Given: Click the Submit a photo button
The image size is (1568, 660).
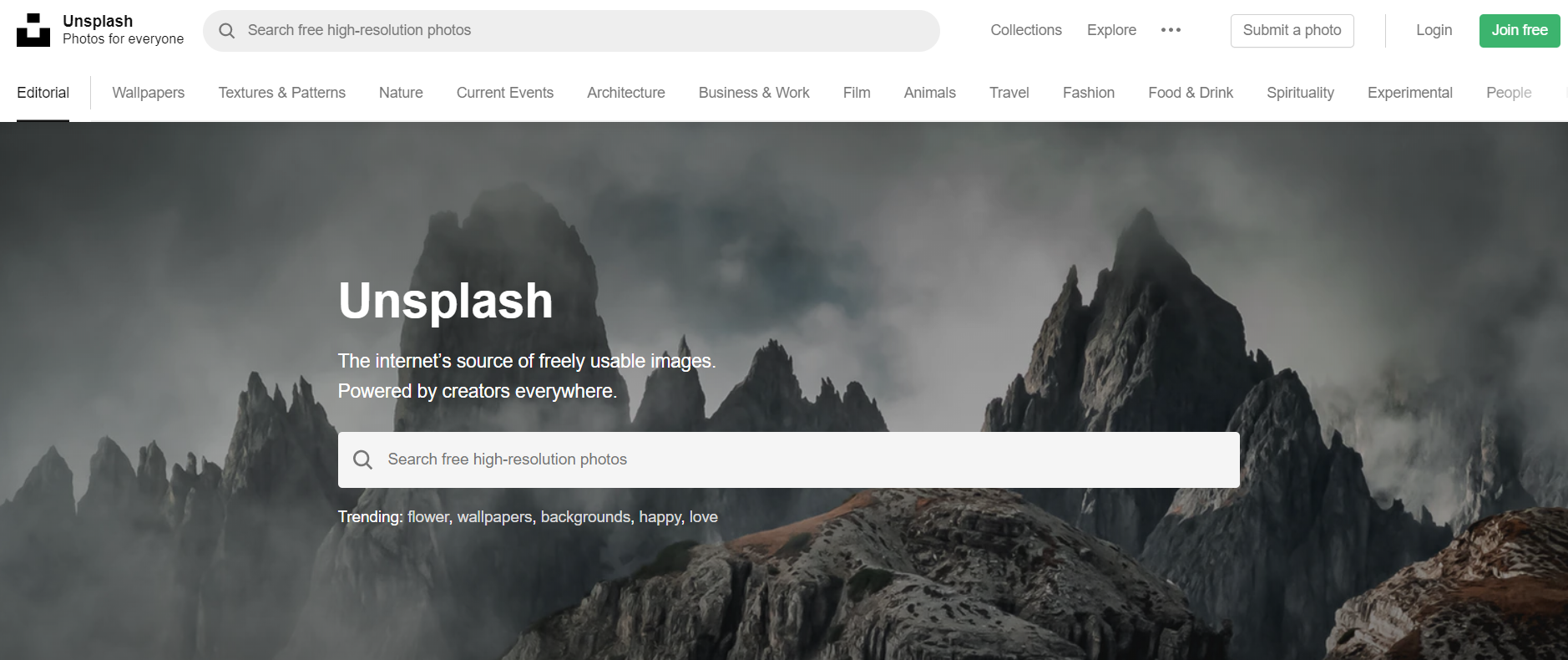Looking at the screenshot, I should pos(1292,31).
